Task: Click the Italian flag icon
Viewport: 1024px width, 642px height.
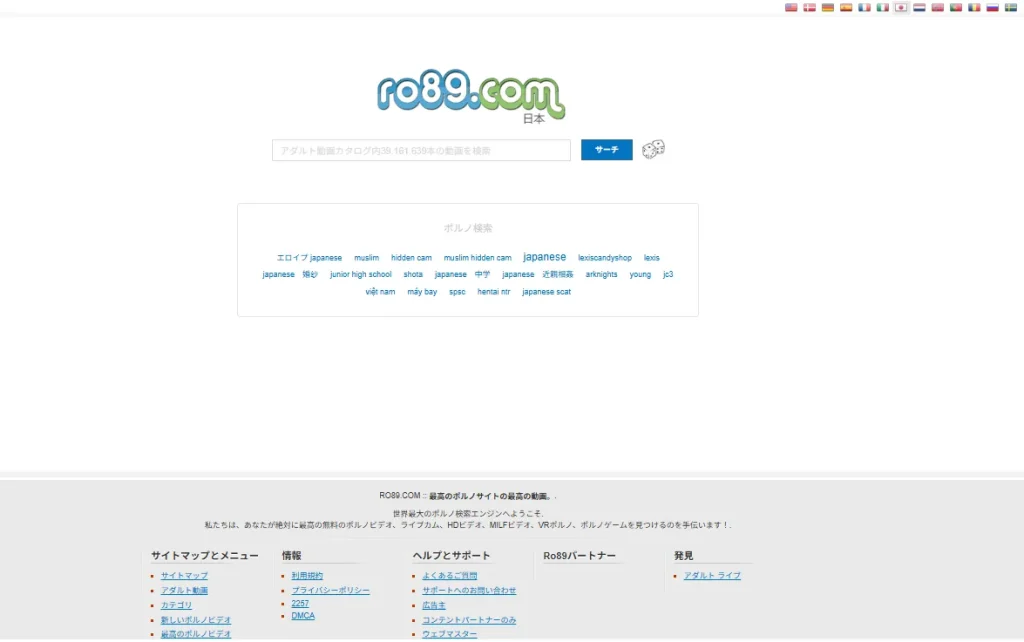Action: [882, 8]
